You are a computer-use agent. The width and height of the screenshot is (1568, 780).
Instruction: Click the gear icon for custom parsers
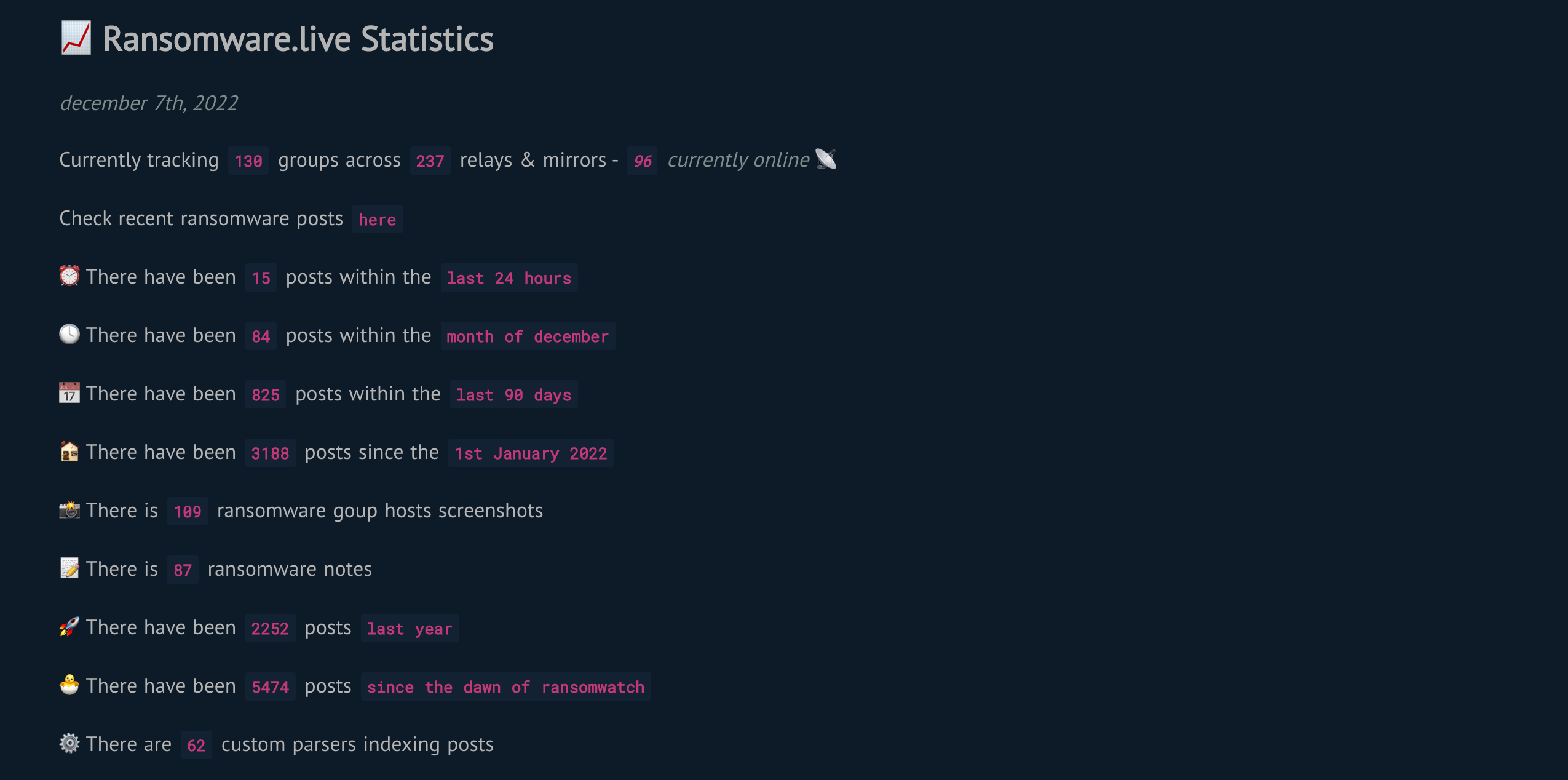pos(69,743)
